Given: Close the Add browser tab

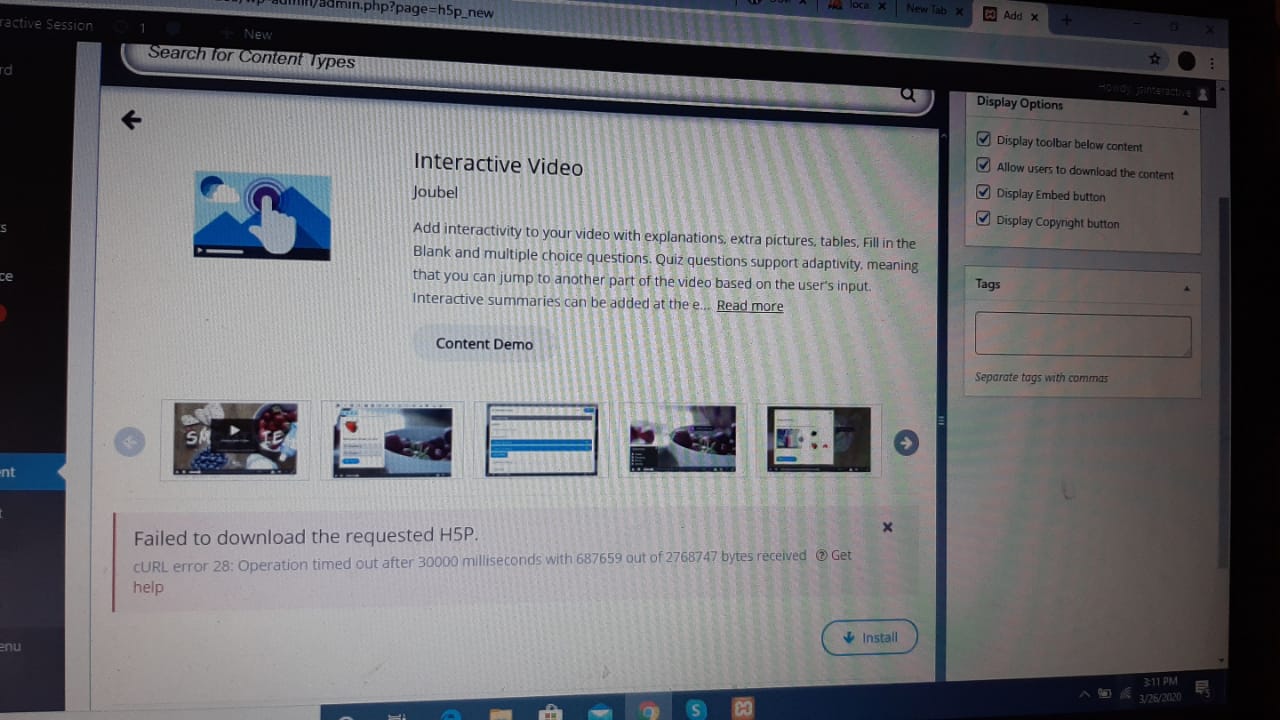Looking at the screenshot, I should click(x=1034, y=17).
